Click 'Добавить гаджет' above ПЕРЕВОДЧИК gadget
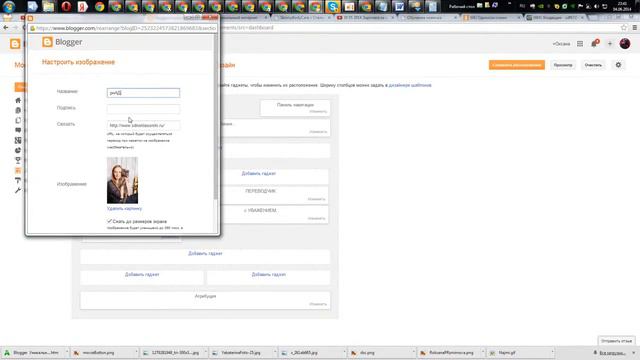This screenshot has height=360, width=640. coord(258,173)
